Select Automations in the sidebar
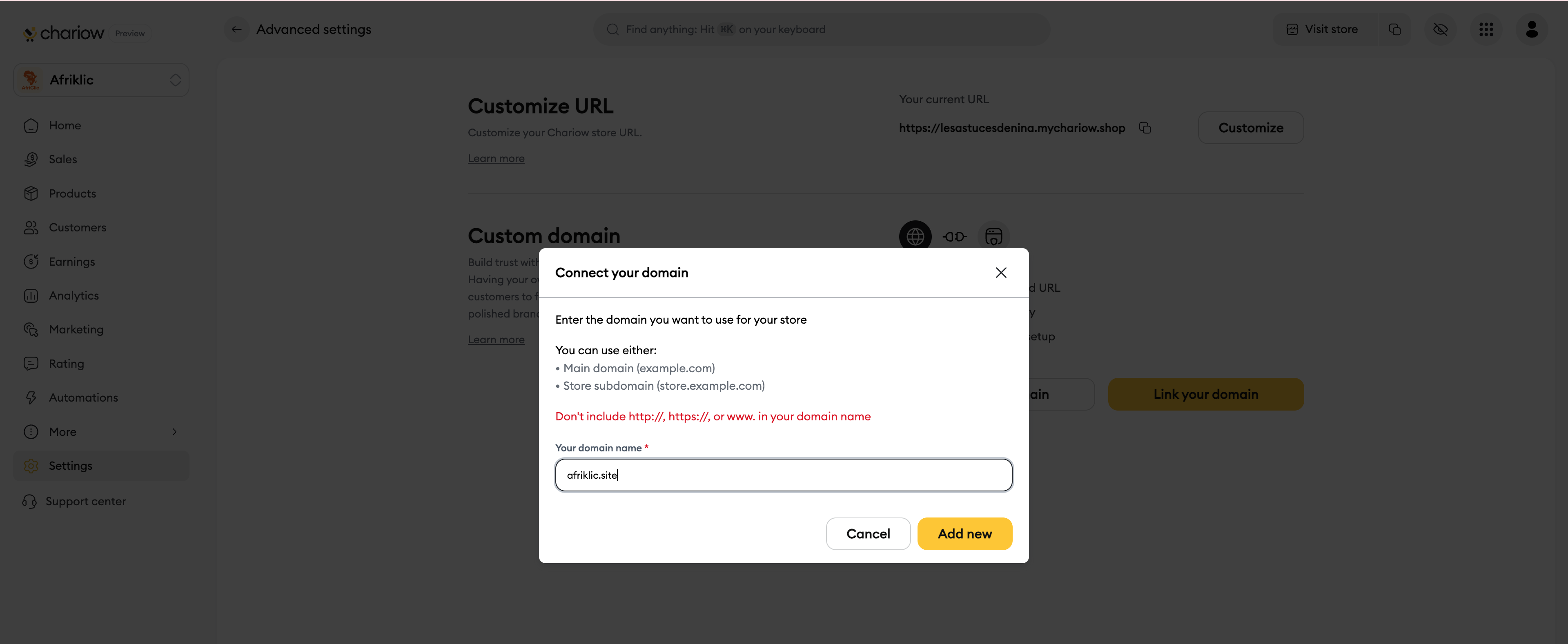This screenshot has width=1568, height=644. click(x=83, y=397)
